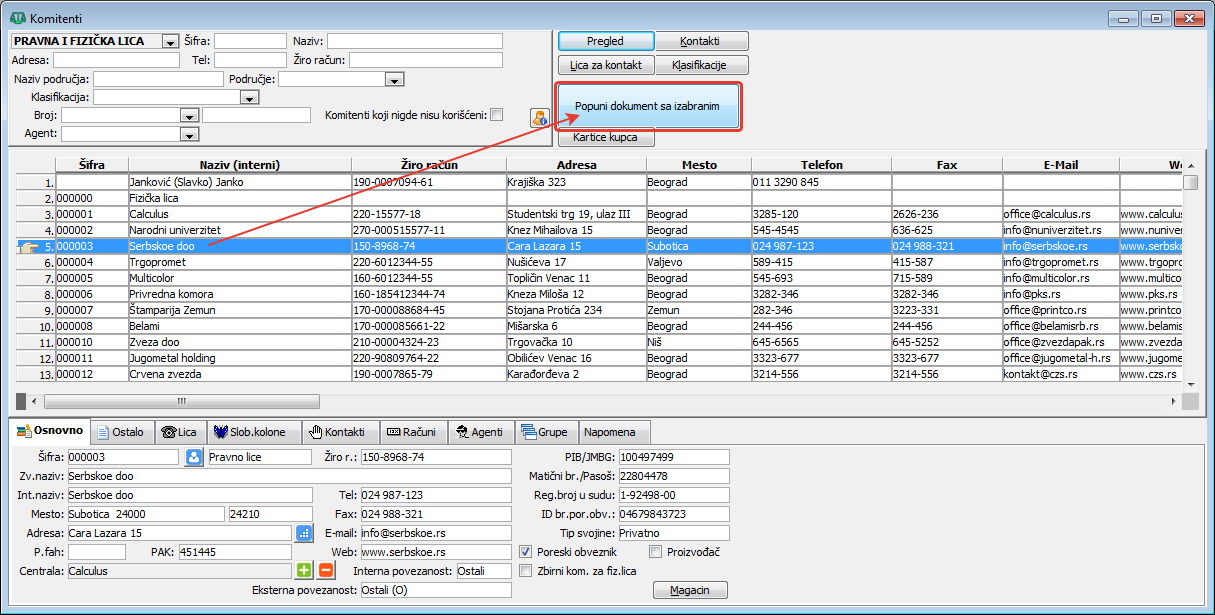Click the address cell 'Mišarska 6'
The height and width of the screenshot is (615, 1215).
click(576, 326)
